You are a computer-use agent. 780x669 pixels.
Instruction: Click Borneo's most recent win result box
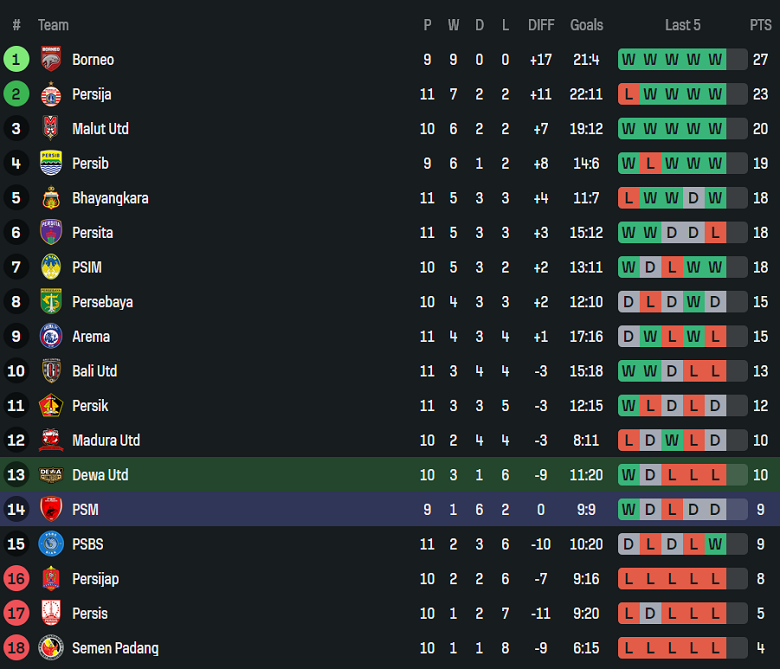click(715, 60)
